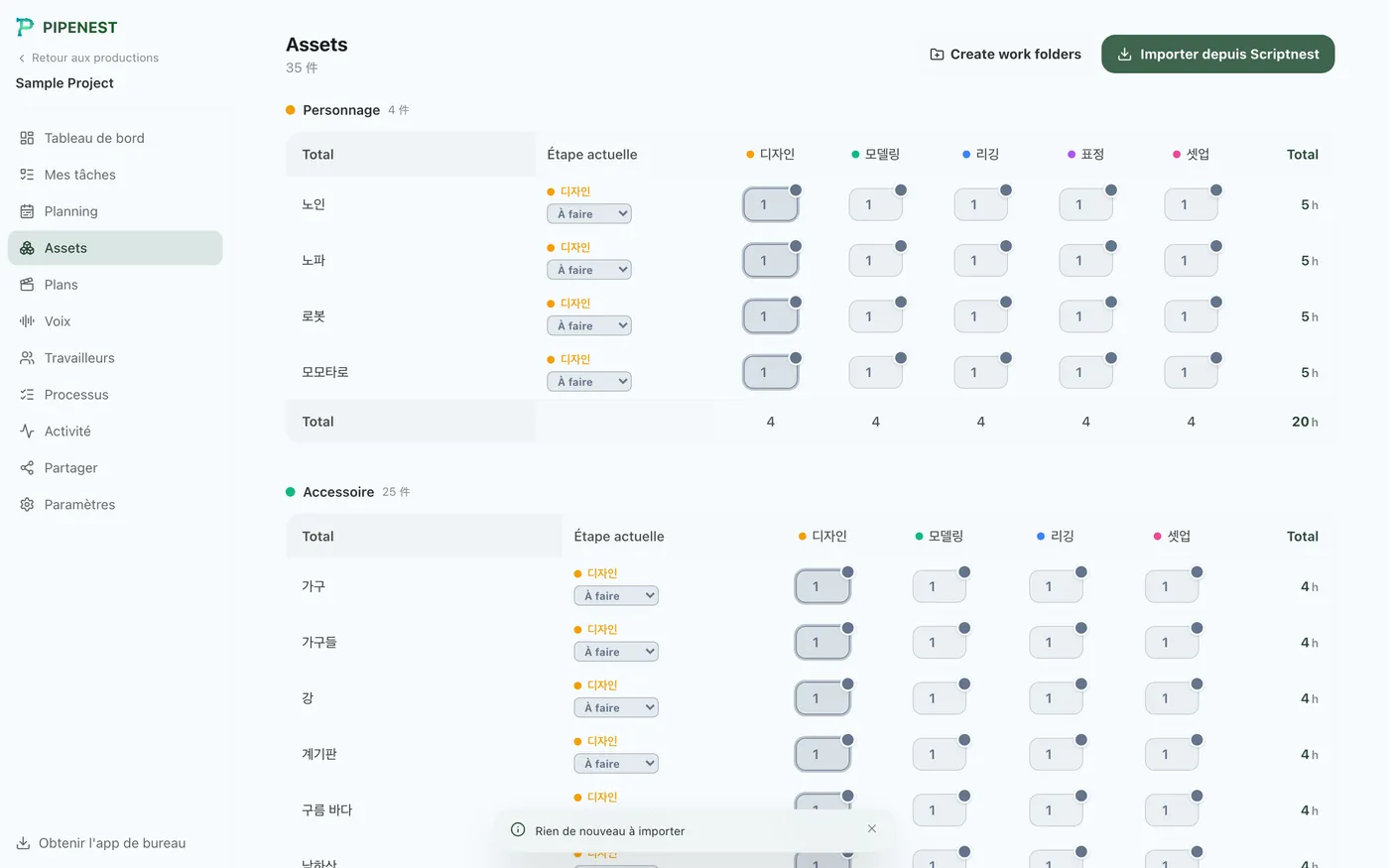Click 셋업 hours field for 노인
The height and width of the screenshot is (868, 1389).
click(1191, 204)
